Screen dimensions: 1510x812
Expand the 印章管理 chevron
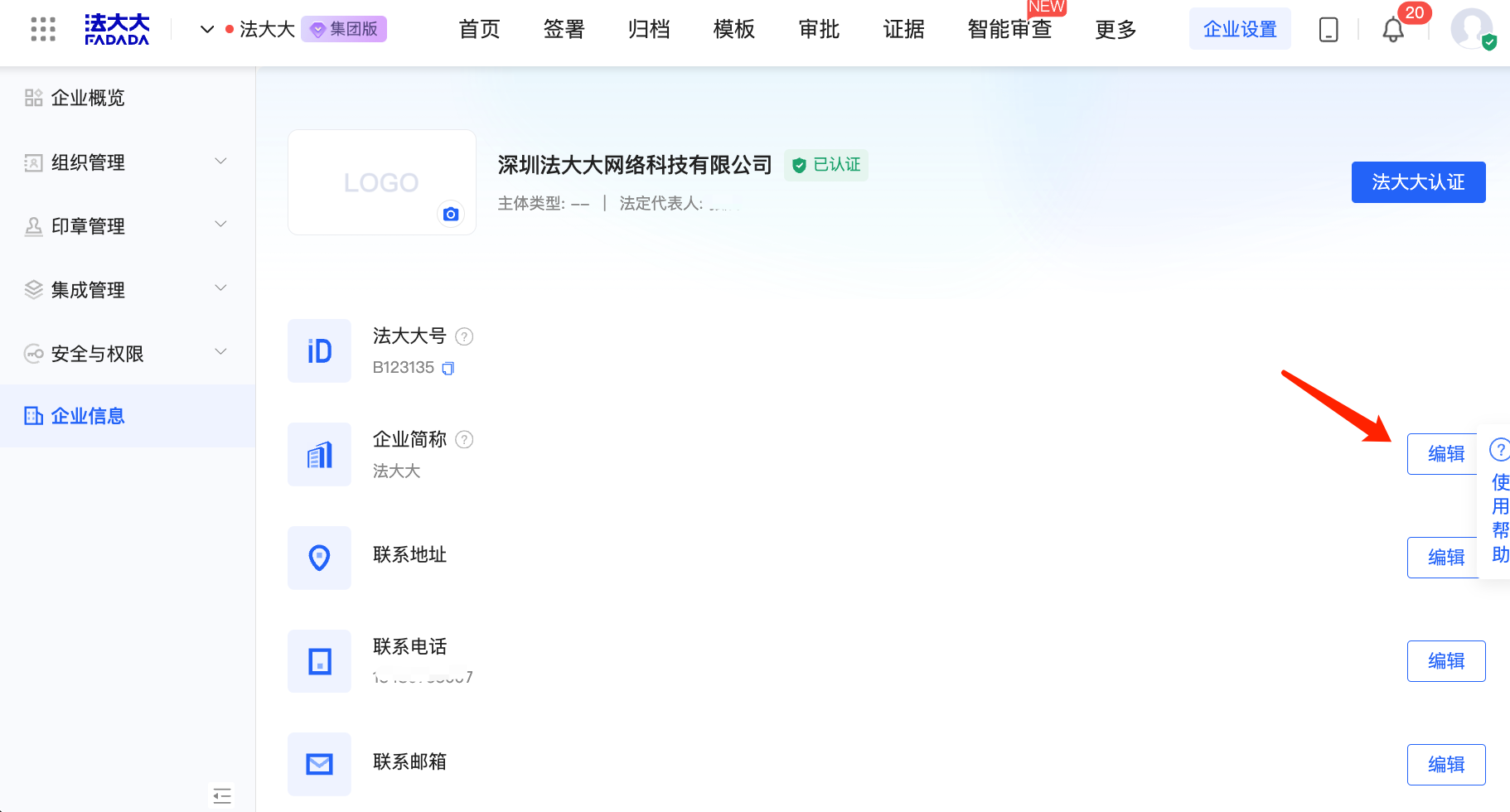coord(220,225)
